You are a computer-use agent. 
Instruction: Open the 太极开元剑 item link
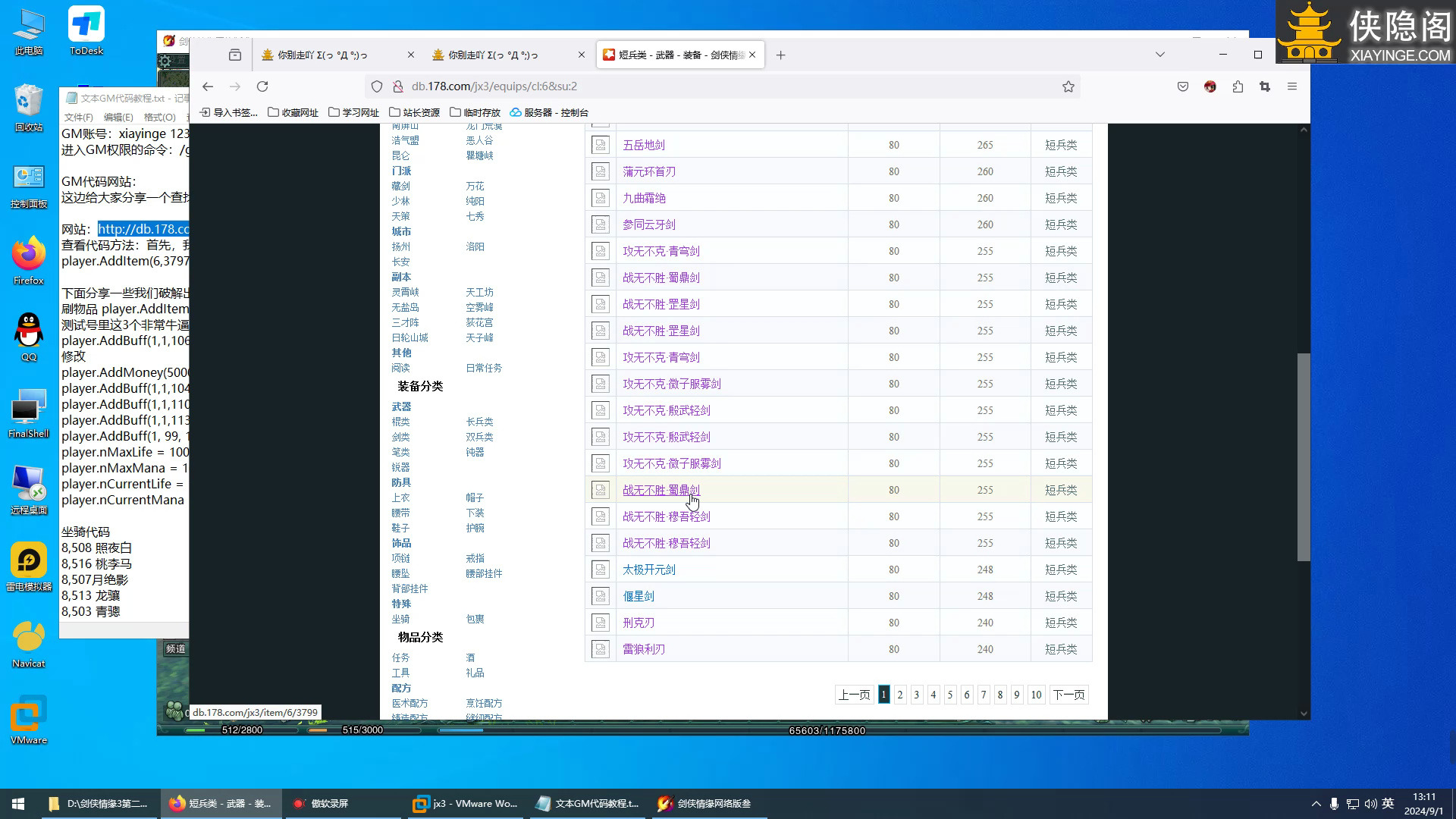pyautogui.click(x=649, y=570)
